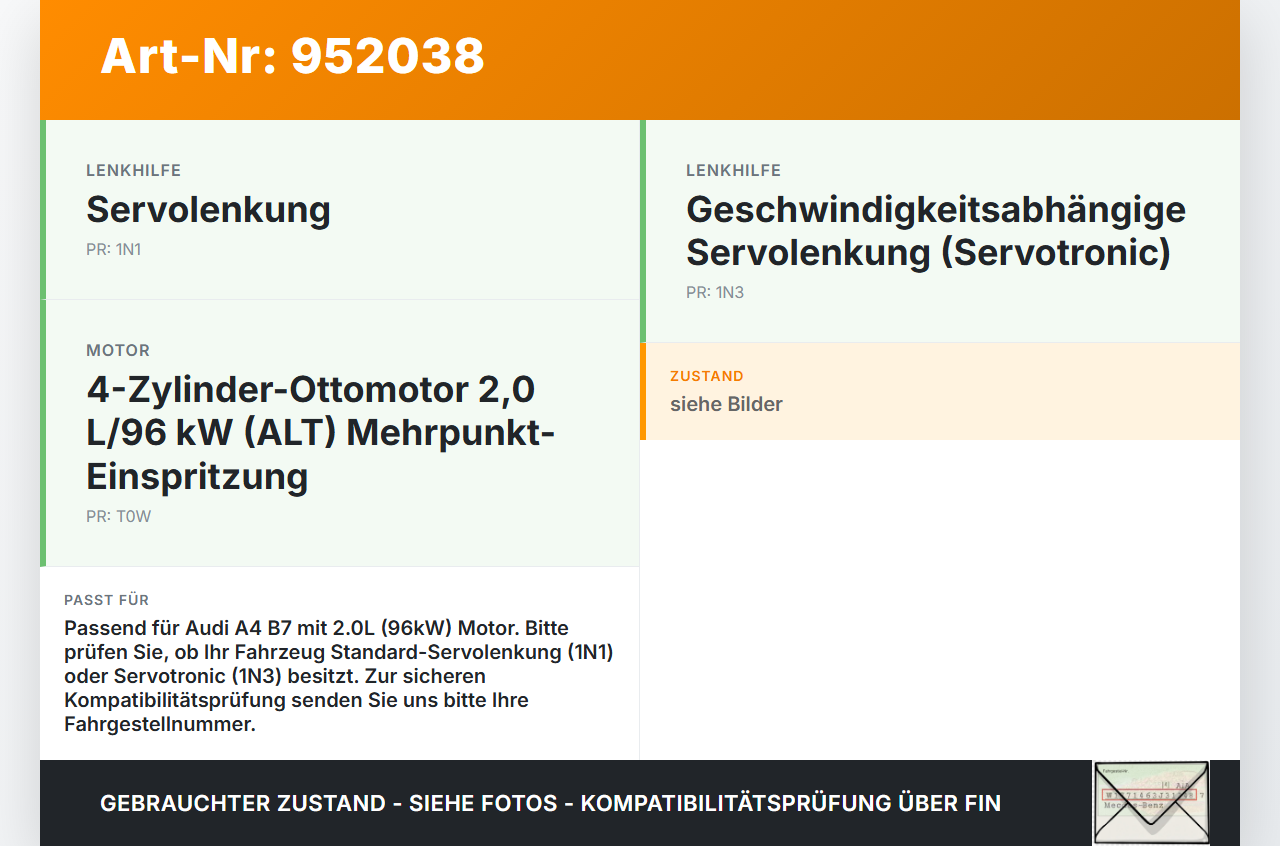The height and width of the screenshot is (846, 1280).
Task: Open the Servolenkung 1N1 card
Action: [x=340, y=210]
